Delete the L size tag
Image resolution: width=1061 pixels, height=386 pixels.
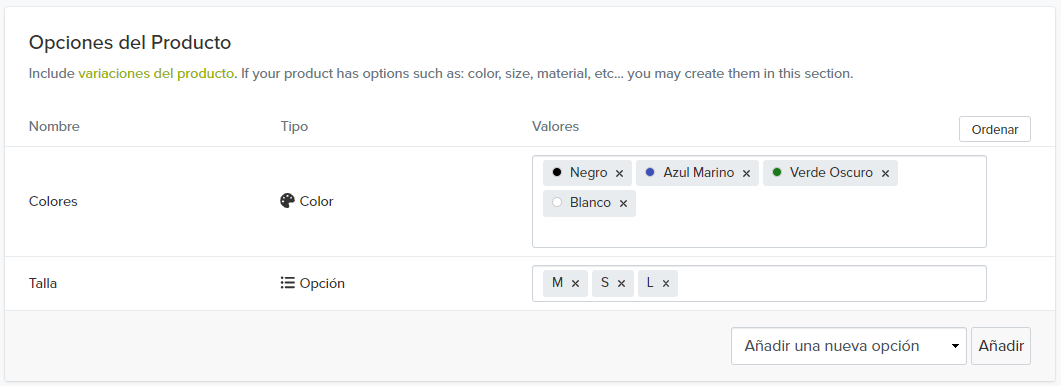coord(666,284)
